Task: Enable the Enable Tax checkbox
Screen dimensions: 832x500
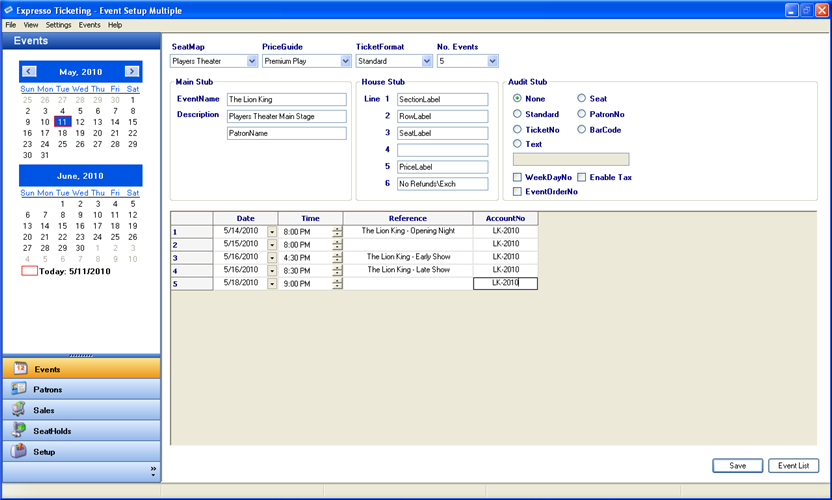Action: (582, 177)
